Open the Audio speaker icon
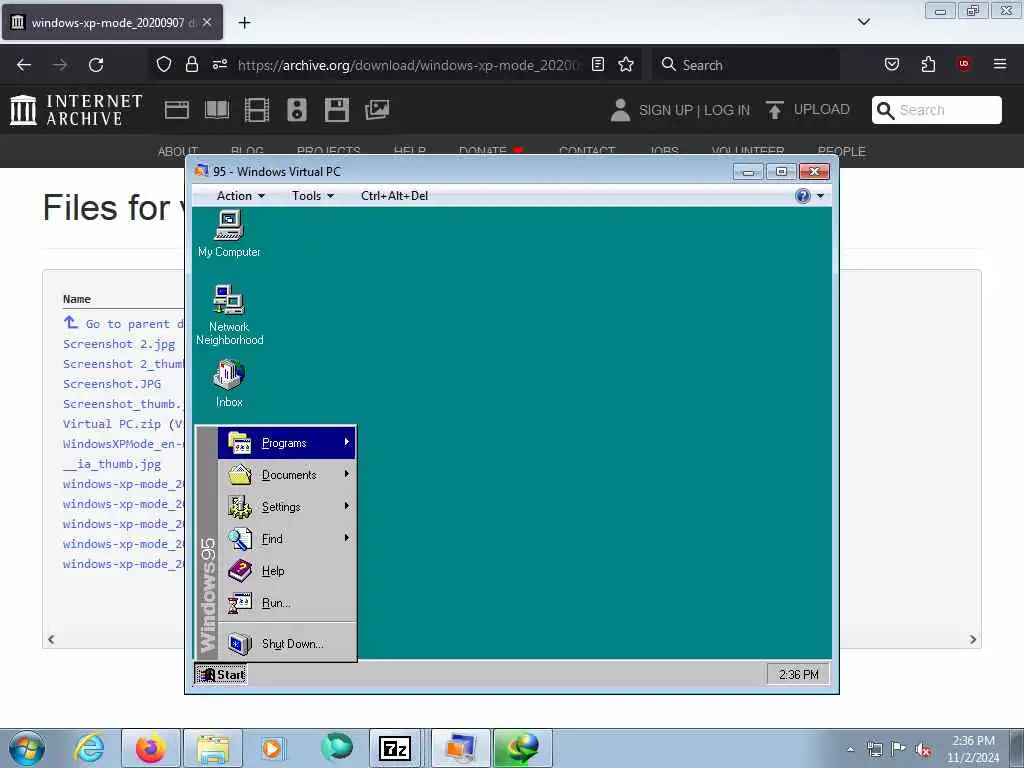The image size is (1024, 768). (296, 110)
